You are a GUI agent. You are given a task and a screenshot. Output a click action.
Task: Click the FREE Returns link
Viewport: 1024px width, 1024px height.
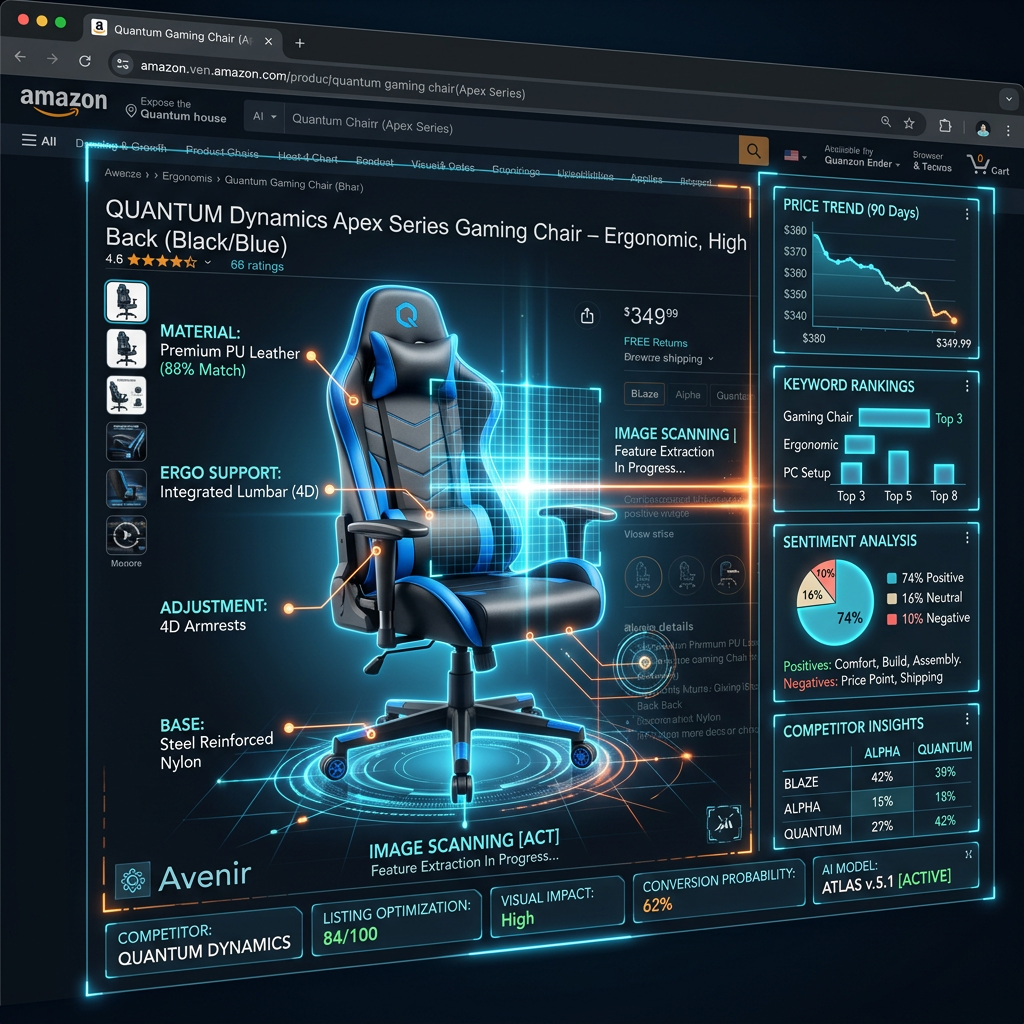(655, 342)
